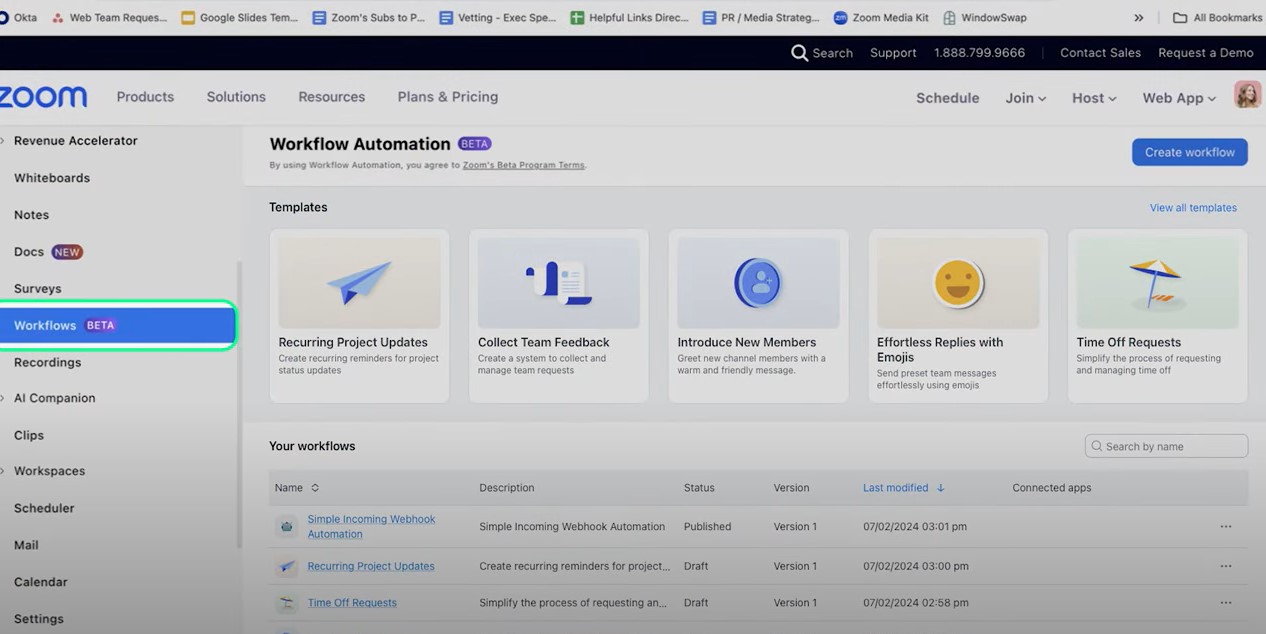The height and width of the screenshot is (634, 1266).
Task: Toggle the Last modified sort direction
Action: coord(938,487)
